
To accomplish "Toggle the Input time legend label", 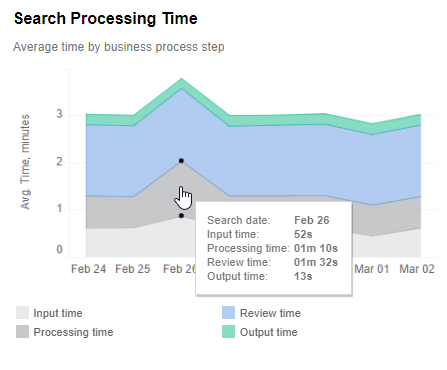I will pos(58,313).
